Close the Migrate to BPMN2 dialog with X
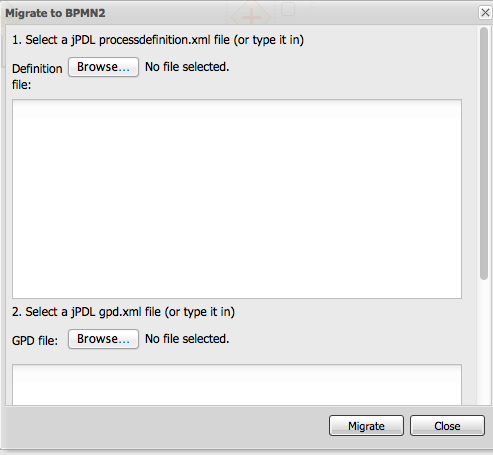Screen dimensions: 493x455 tap(485, 13)
